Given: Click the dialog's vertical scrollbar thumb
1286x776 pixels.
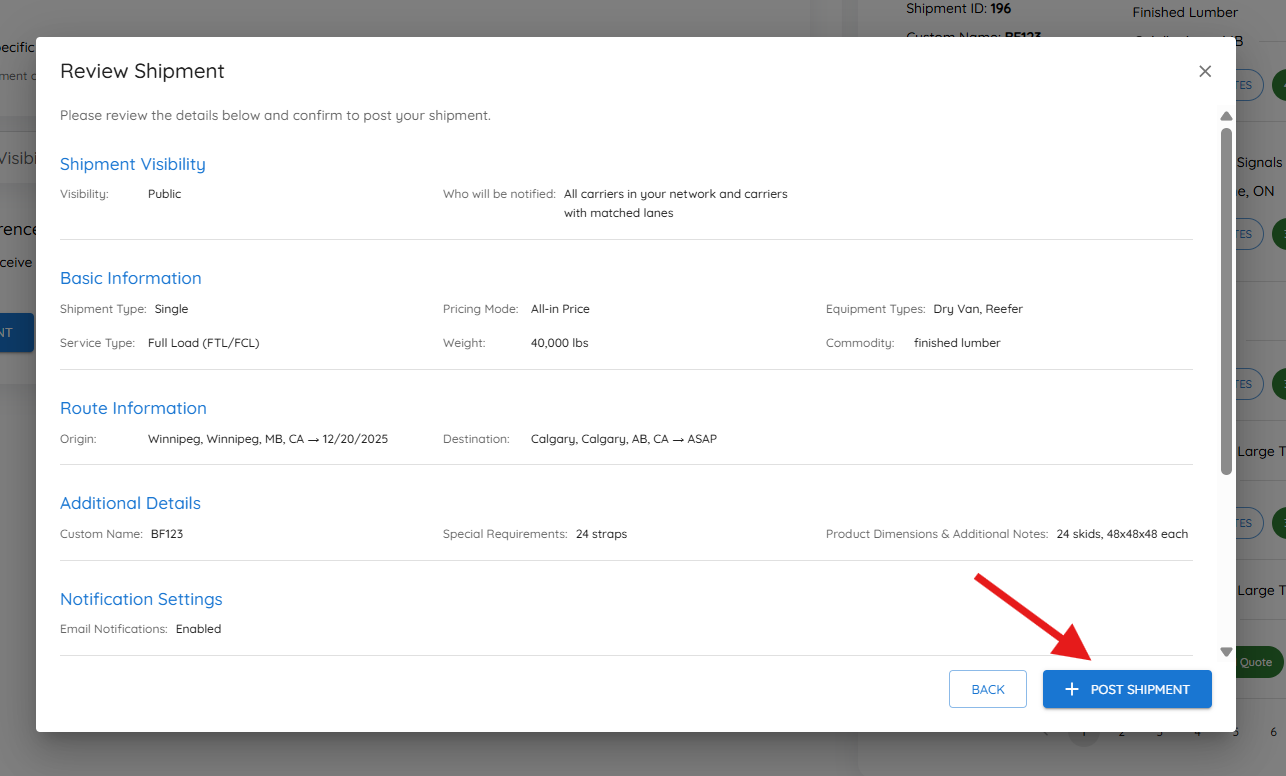Looking at the screenshot, I should tap(1226, 300).
